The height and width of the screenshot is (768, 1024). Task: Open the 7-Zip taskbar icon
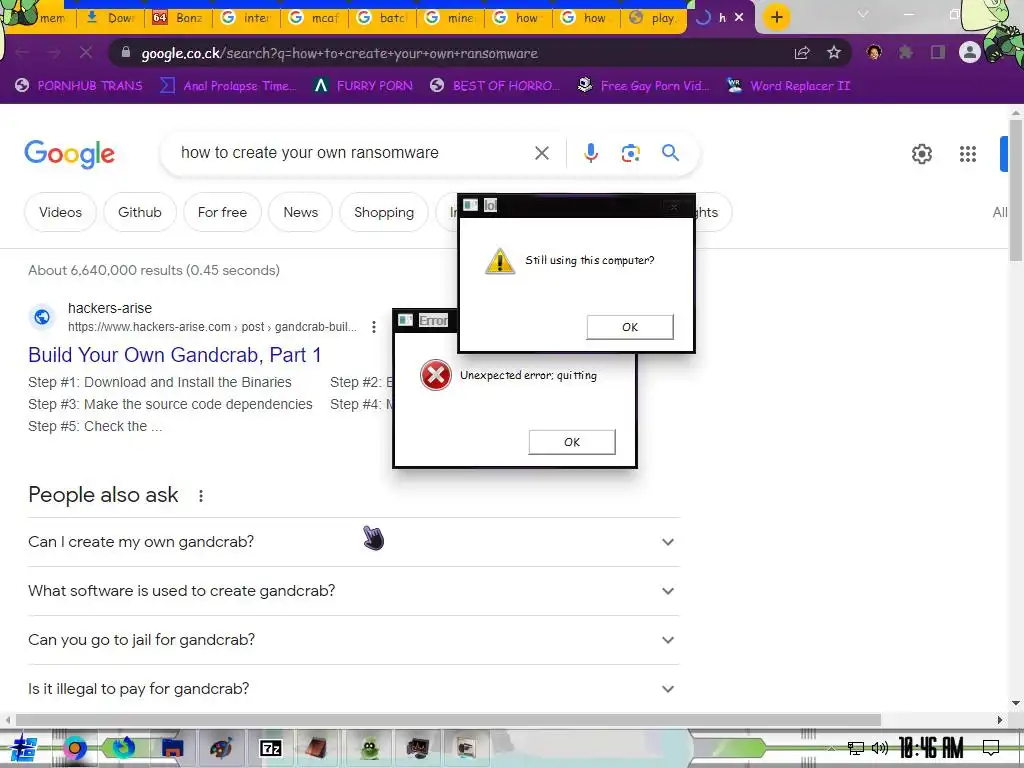click(x=270, y=748)
